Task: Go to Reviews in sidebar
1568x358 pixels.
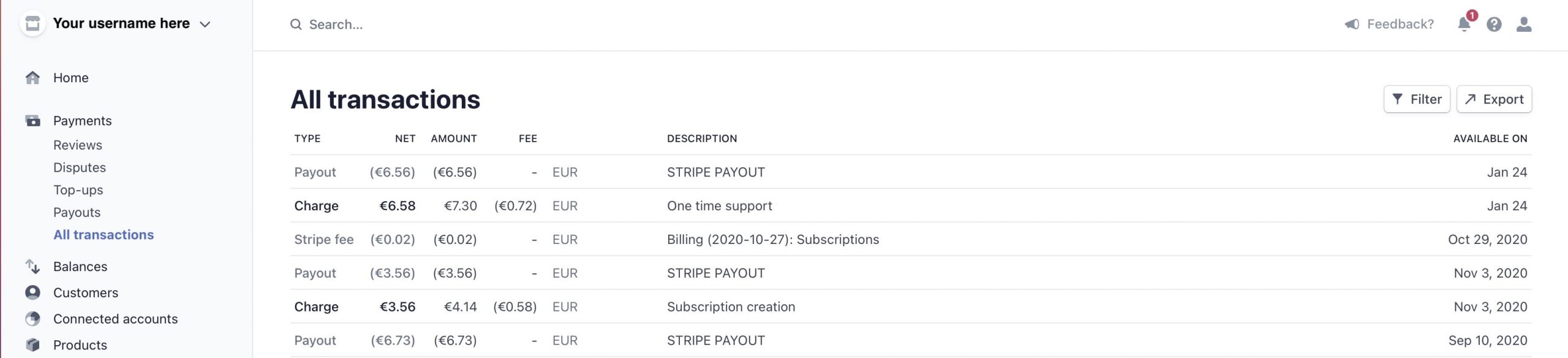Action: click(78, 145)
